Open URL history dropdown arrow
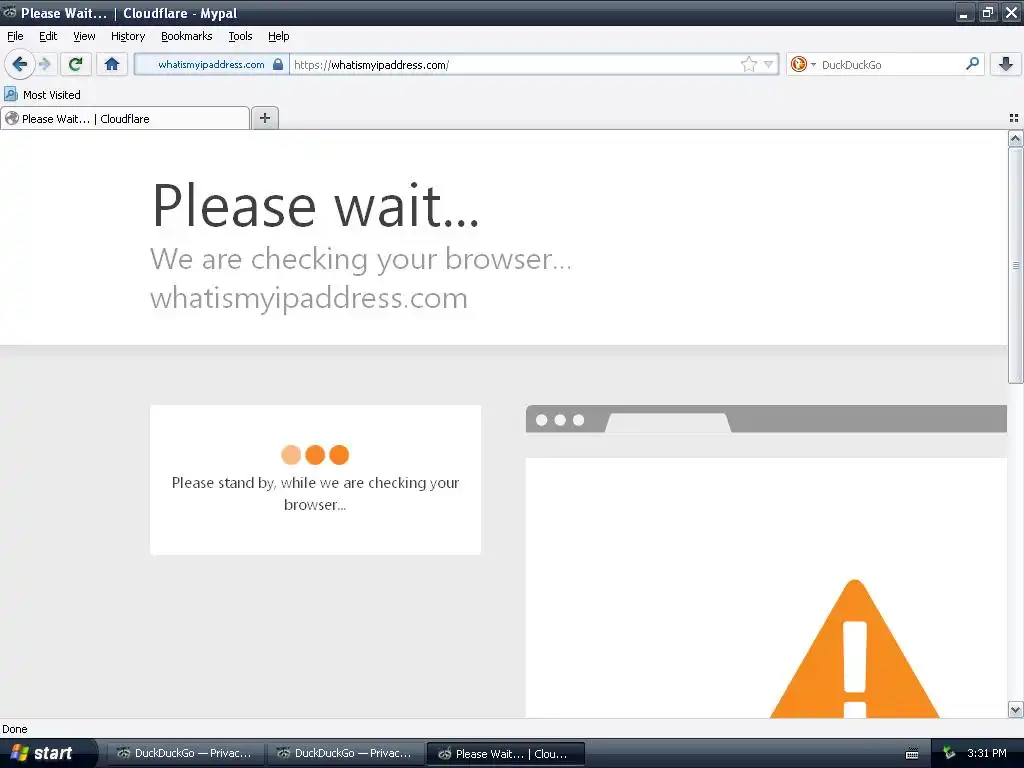This screenshot has height=768, width=1024. pyautogui.click(x=769, y=65)
